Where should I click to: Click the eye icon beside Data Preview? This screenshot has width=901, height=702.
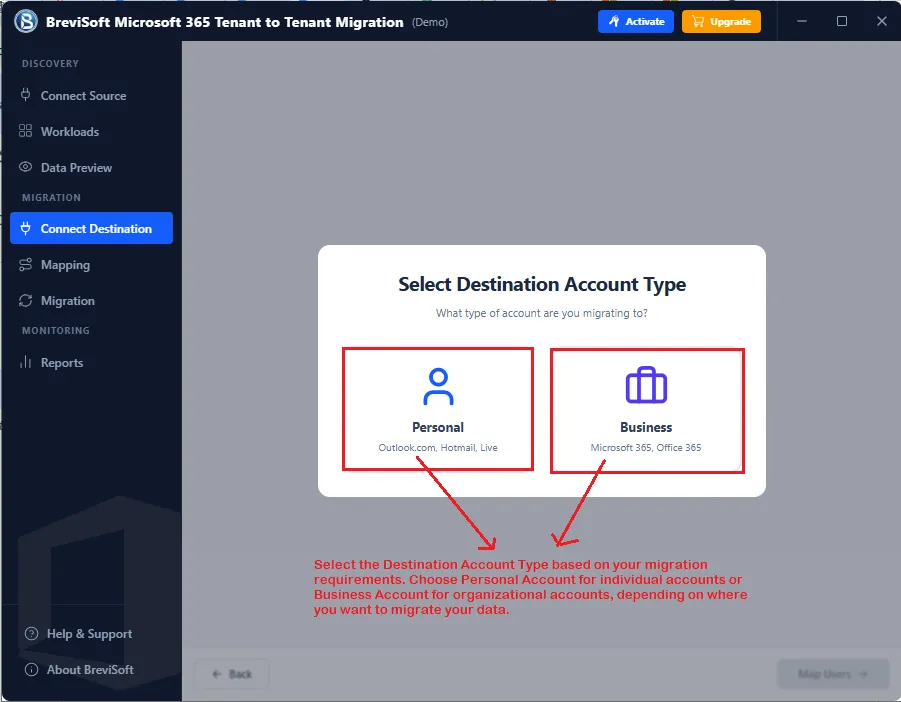pos(25,167)
